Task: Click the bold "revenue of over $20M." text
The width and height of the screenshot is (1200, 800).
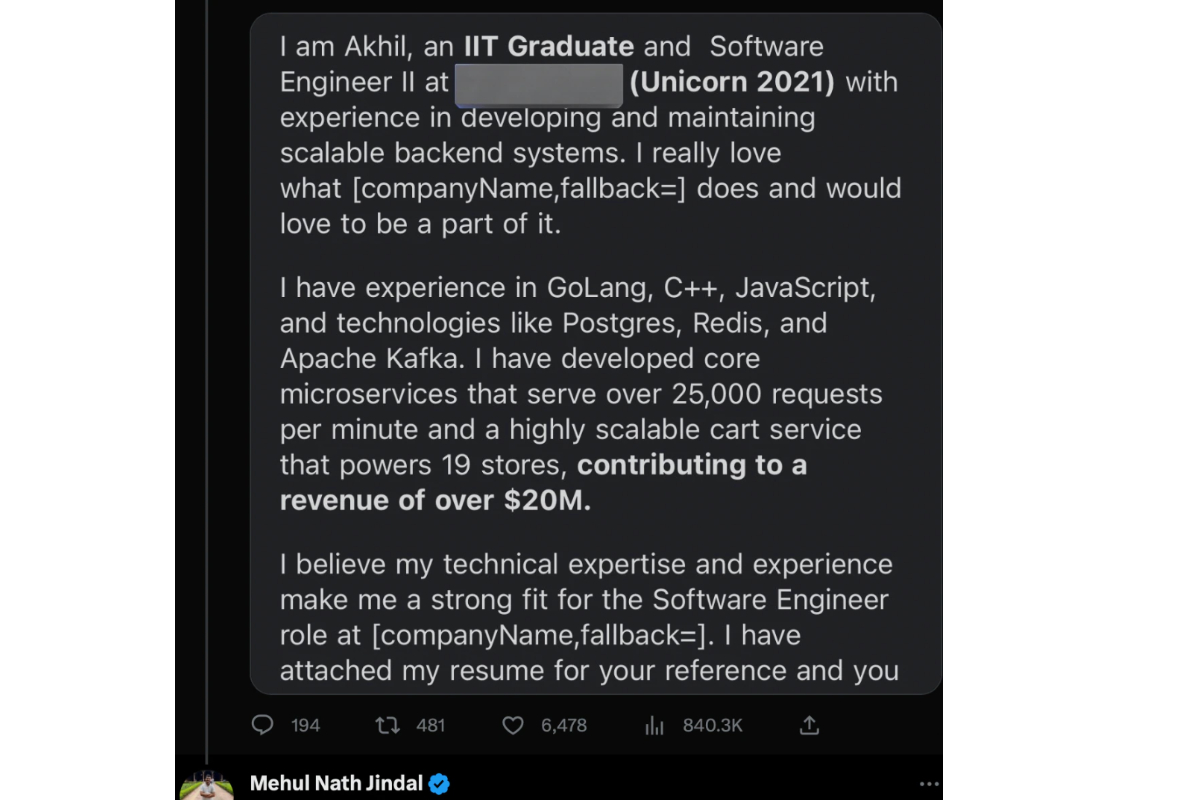Action: (x=435, y=500)
